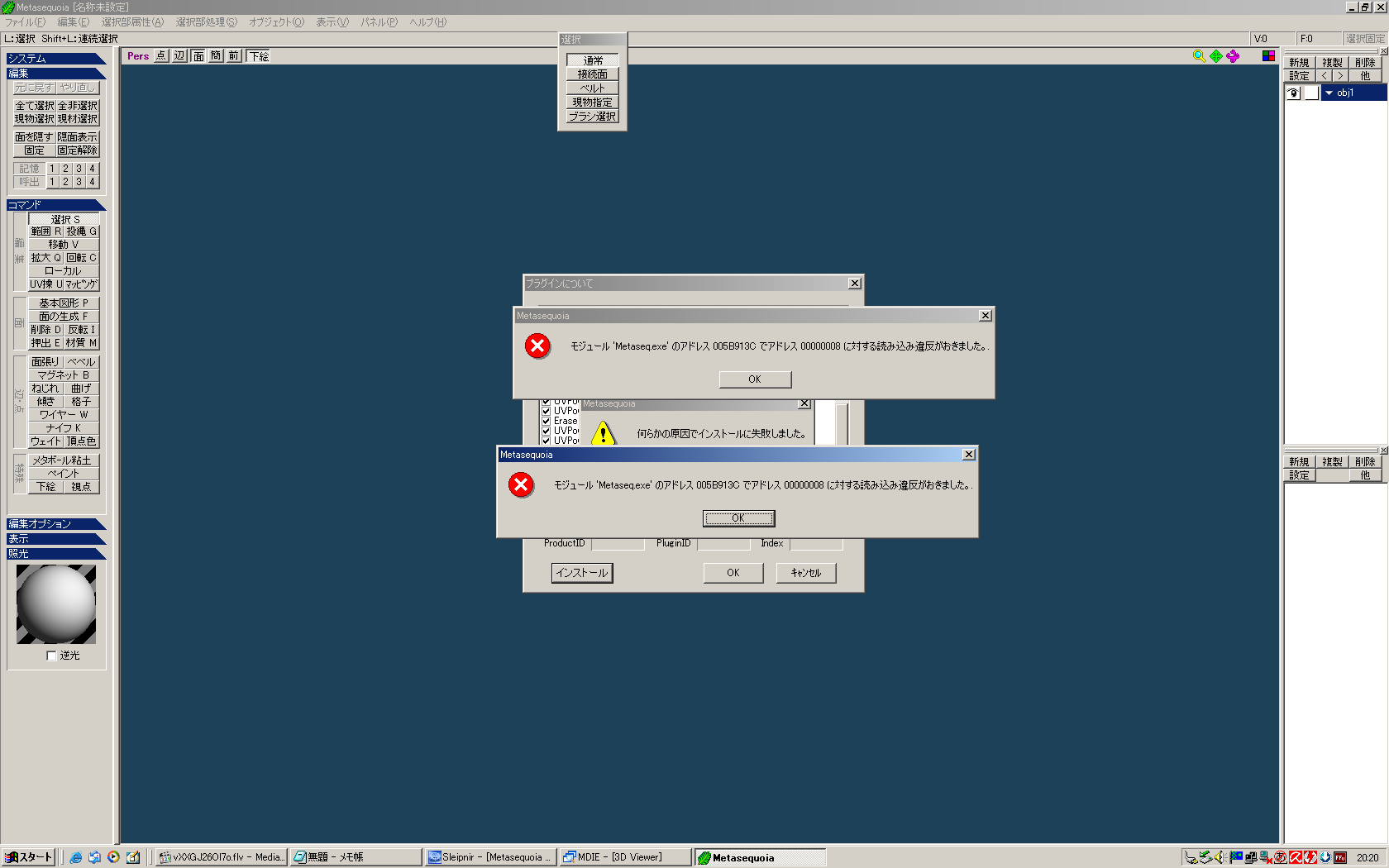Image resolution: width=1389 pixels, height=868 pixels.
Task: Open the ヘルプ(H) menu
Action: [427, 22]
